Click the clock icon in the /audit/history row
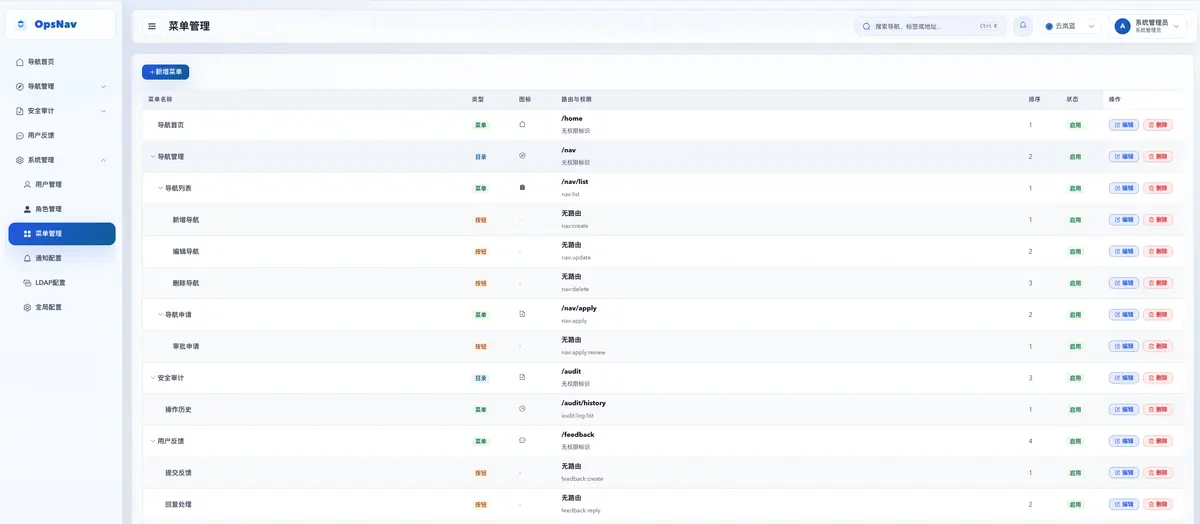The height and width of the screenshot is (524, 1200). click(x=522, y=409)
